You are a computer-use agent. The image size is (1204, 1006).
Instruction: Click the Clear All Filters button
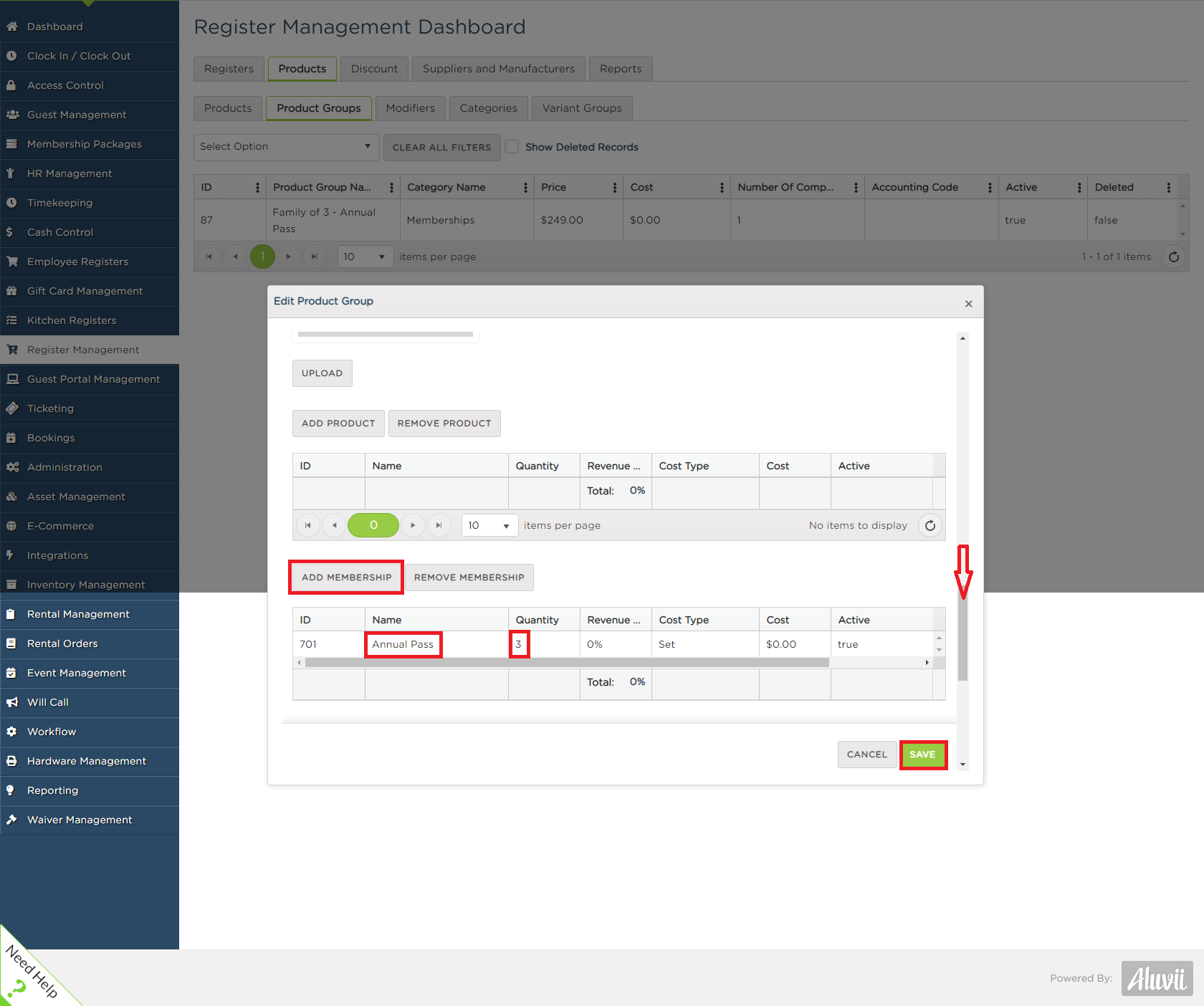coord(441,147)
